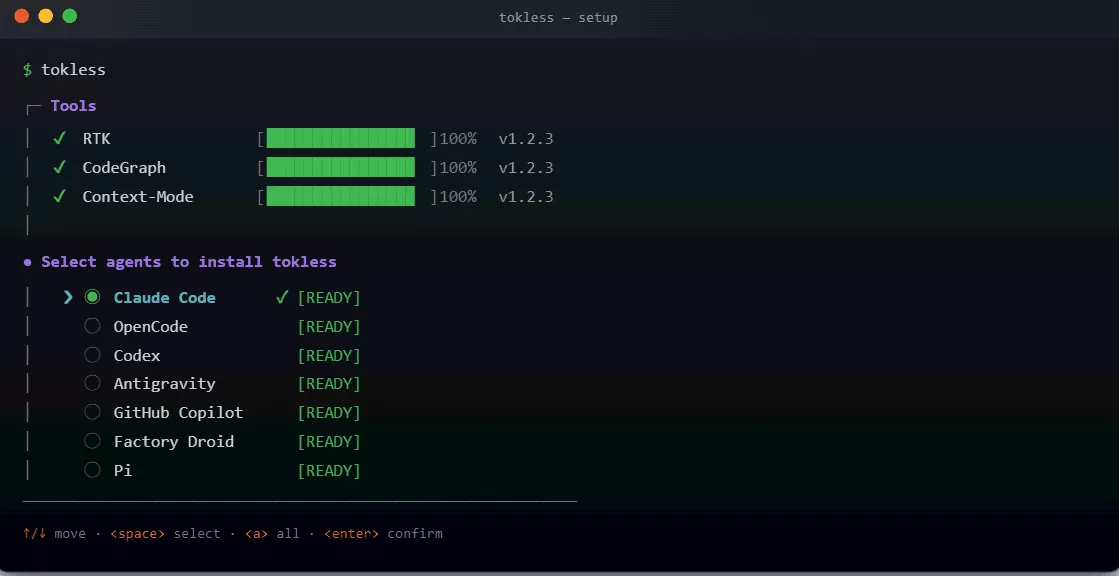Click the Factory Droid agent label
The width and height of the screenshot is (1119, 576).
tap(173, 442)
